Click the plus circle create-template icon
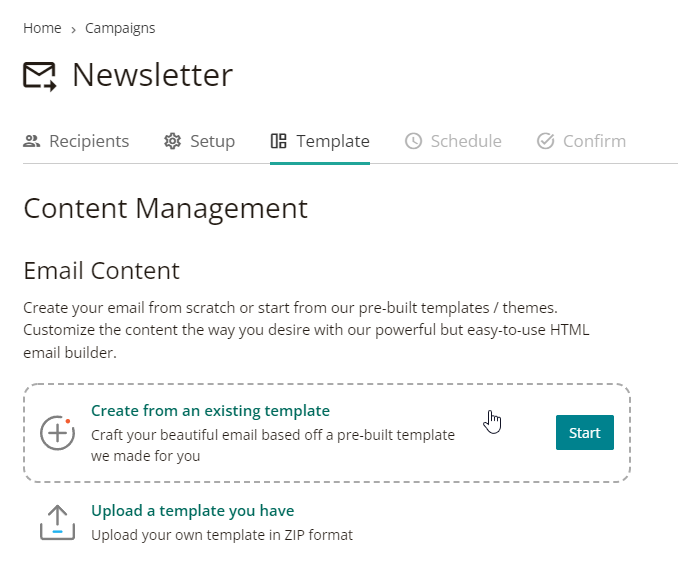 [58, 433]
